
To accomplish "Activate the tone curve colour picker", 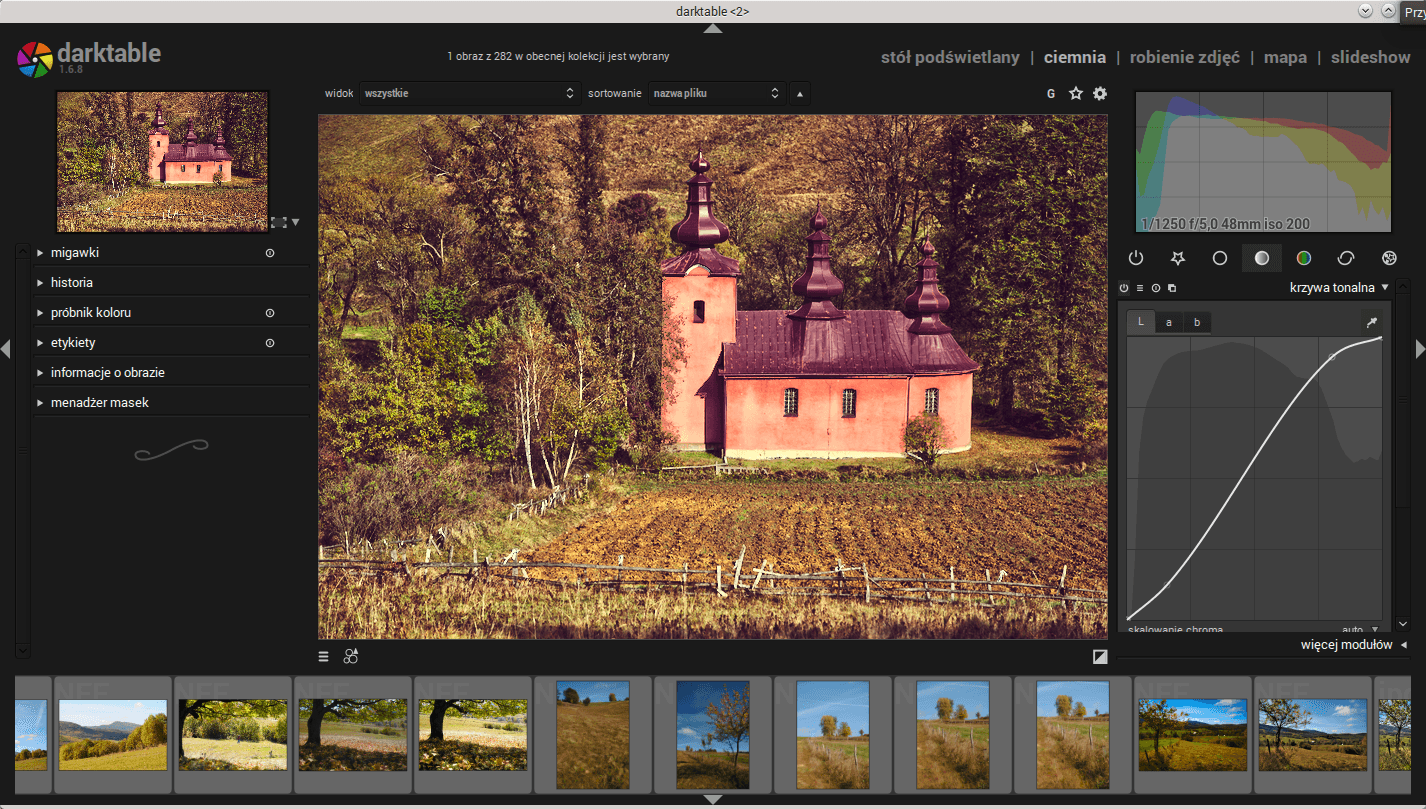I will [x=1372, y=322].
